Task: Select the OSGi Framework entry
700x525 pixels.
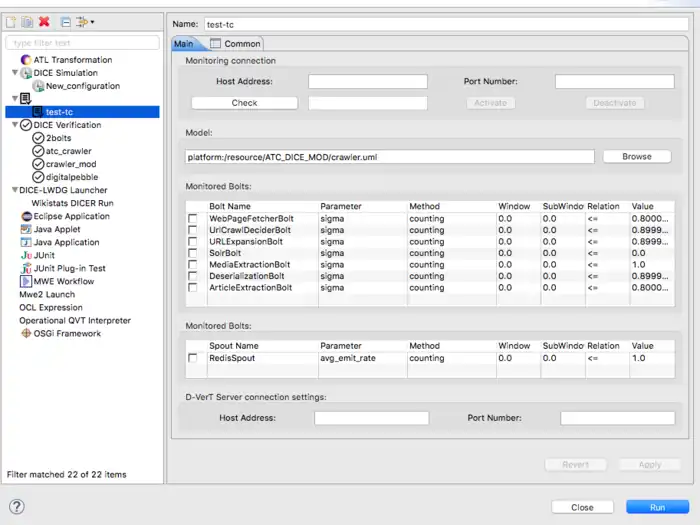Action: [68, 333]
